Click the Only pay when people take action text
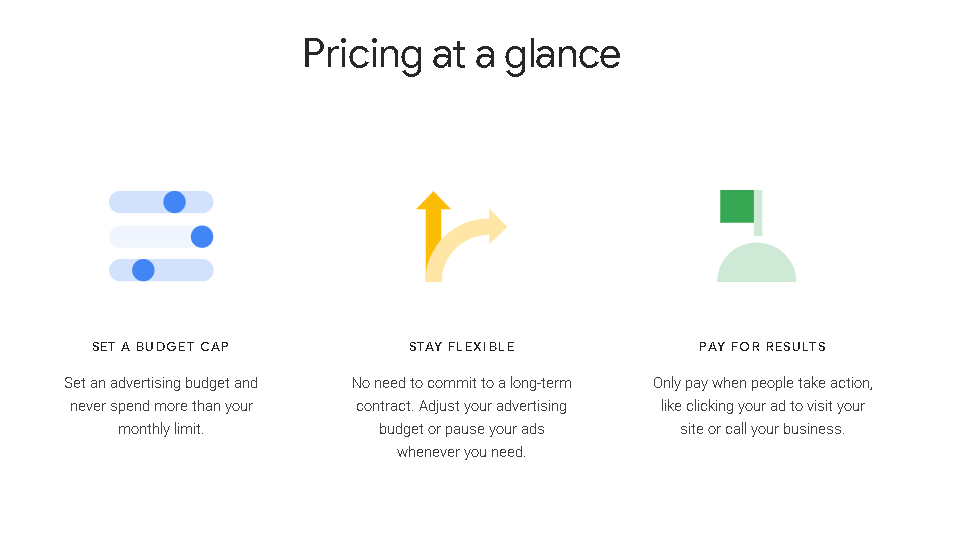 tap(763, 383)
